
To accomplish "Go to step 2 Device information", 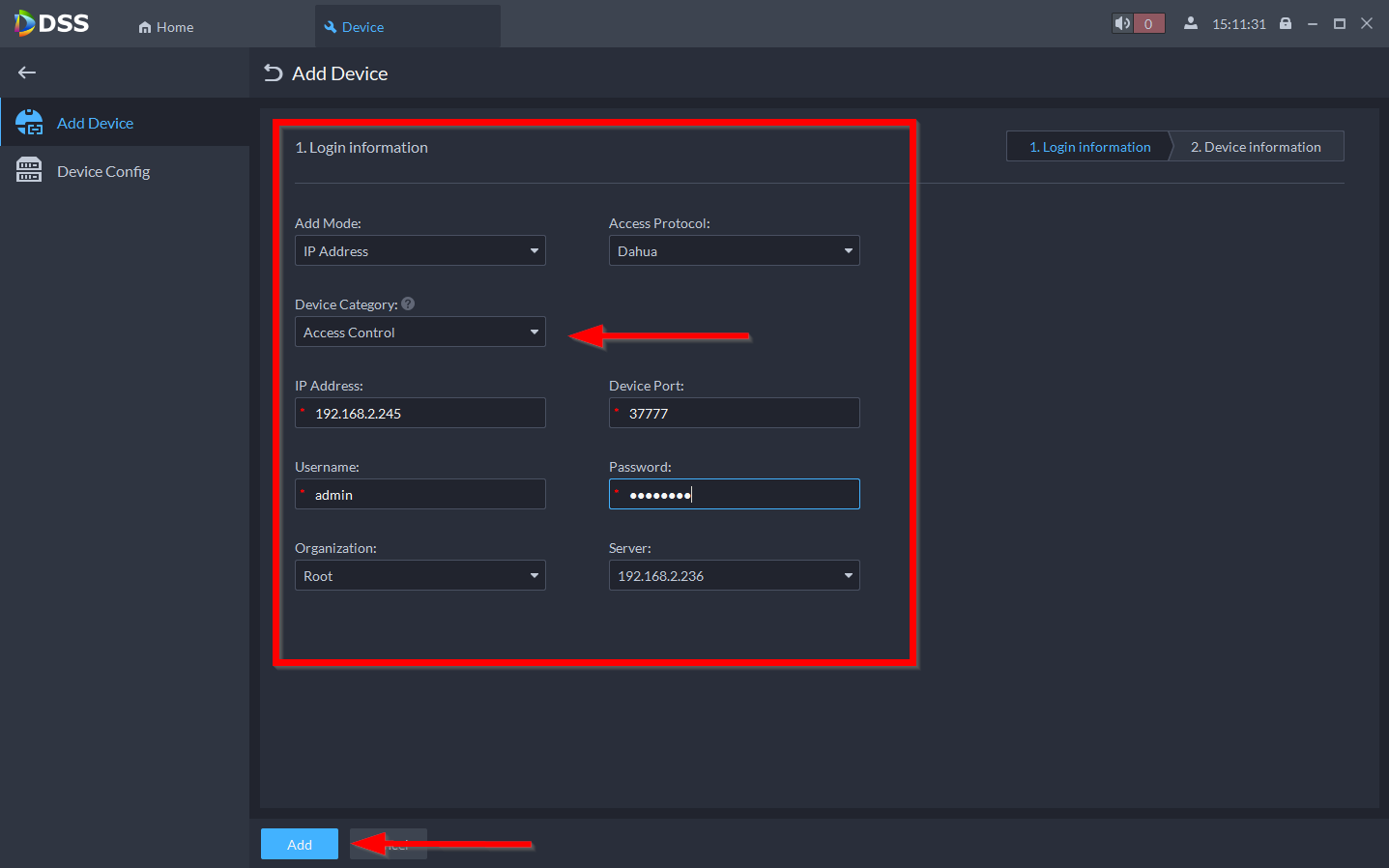I will point(1255,147).
